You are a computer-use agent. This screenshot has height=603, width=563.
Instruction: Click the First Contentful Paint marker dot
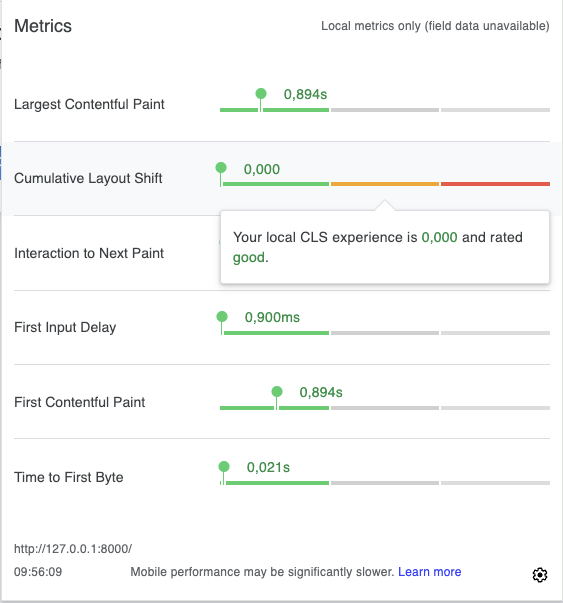[277, 391]
